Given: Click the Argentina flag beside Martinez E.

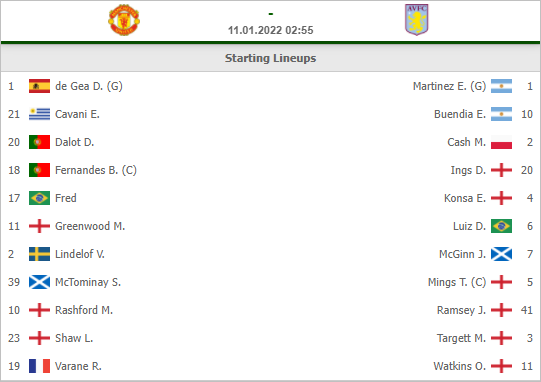Looking at the screenshot, I should (501, 86).
